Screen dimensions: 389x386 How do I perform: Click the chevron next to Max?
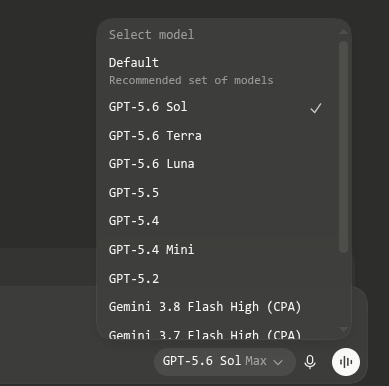tap(278, 362)
